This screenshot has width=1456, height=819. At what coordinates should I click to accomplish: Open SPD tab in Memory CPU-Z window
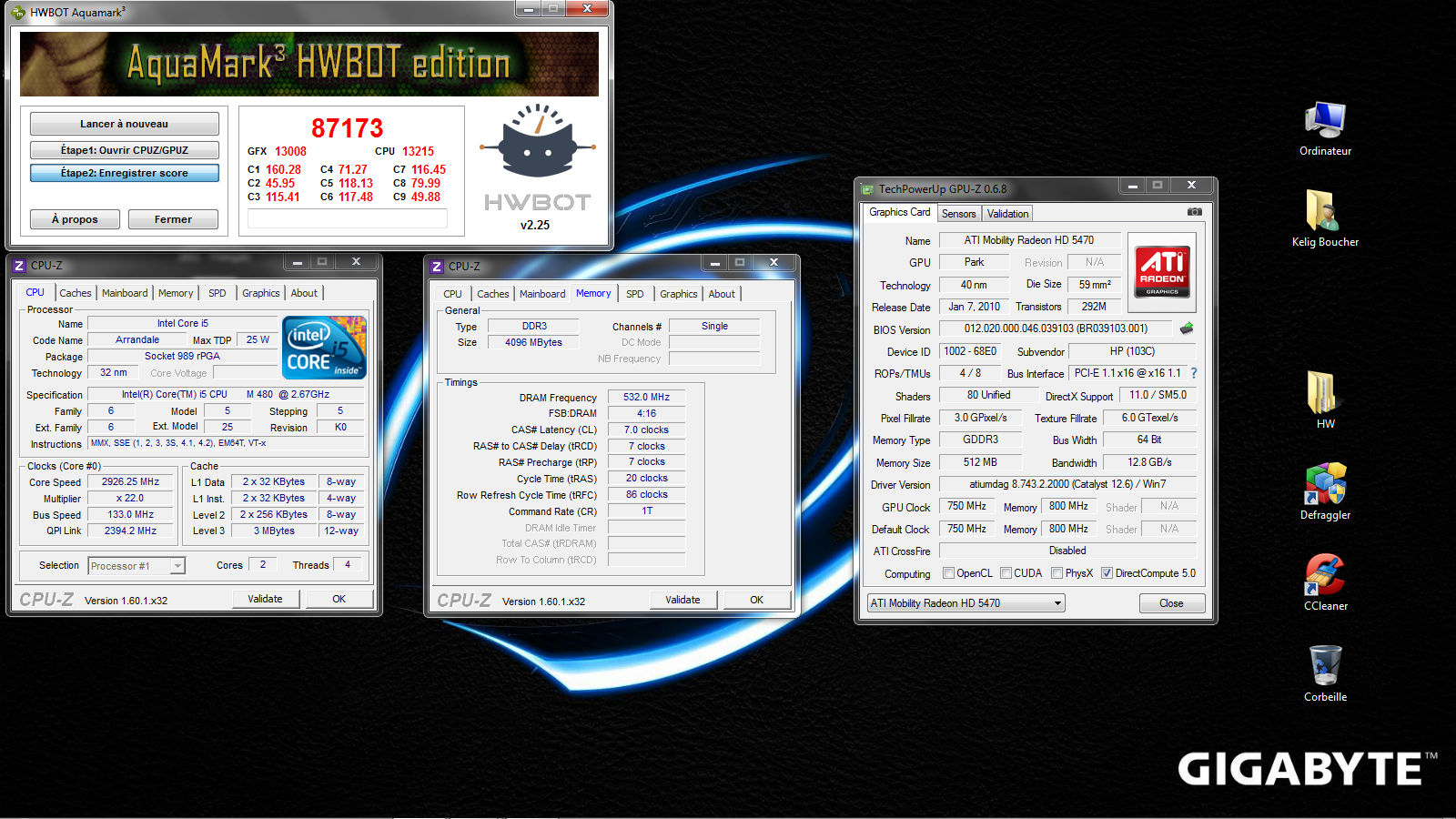click(635, 294)
